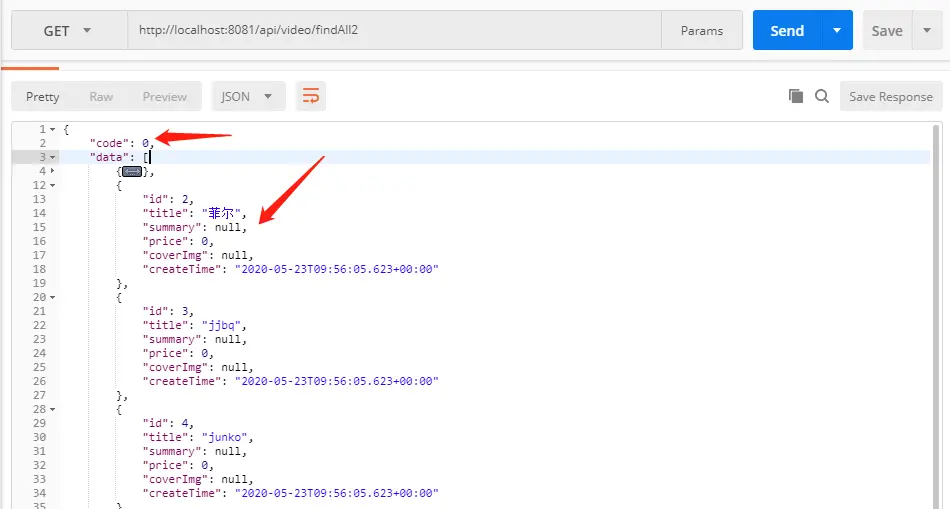Send the request
The image size is (950, 509).
[x=787, y=30]
